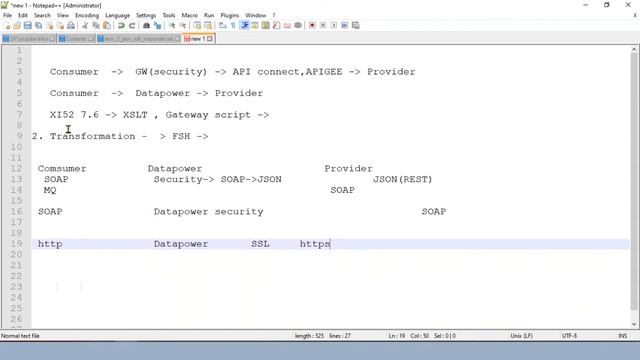Click 'Unix (LF)' line ending status field
Image resolution: width=640 pixels, height=360 pixels.
[522, 336]
